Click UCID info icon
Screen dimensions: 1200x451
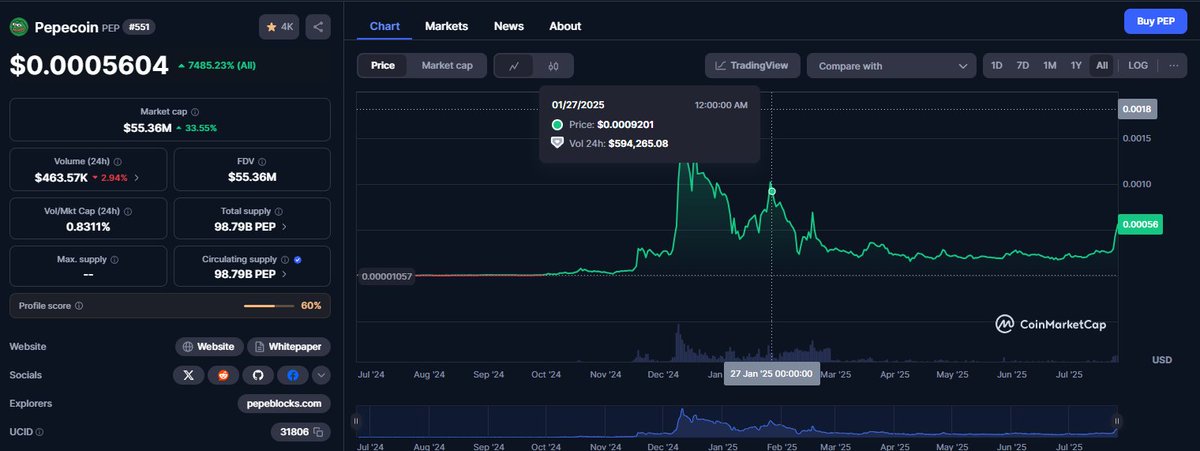[42, 432]
